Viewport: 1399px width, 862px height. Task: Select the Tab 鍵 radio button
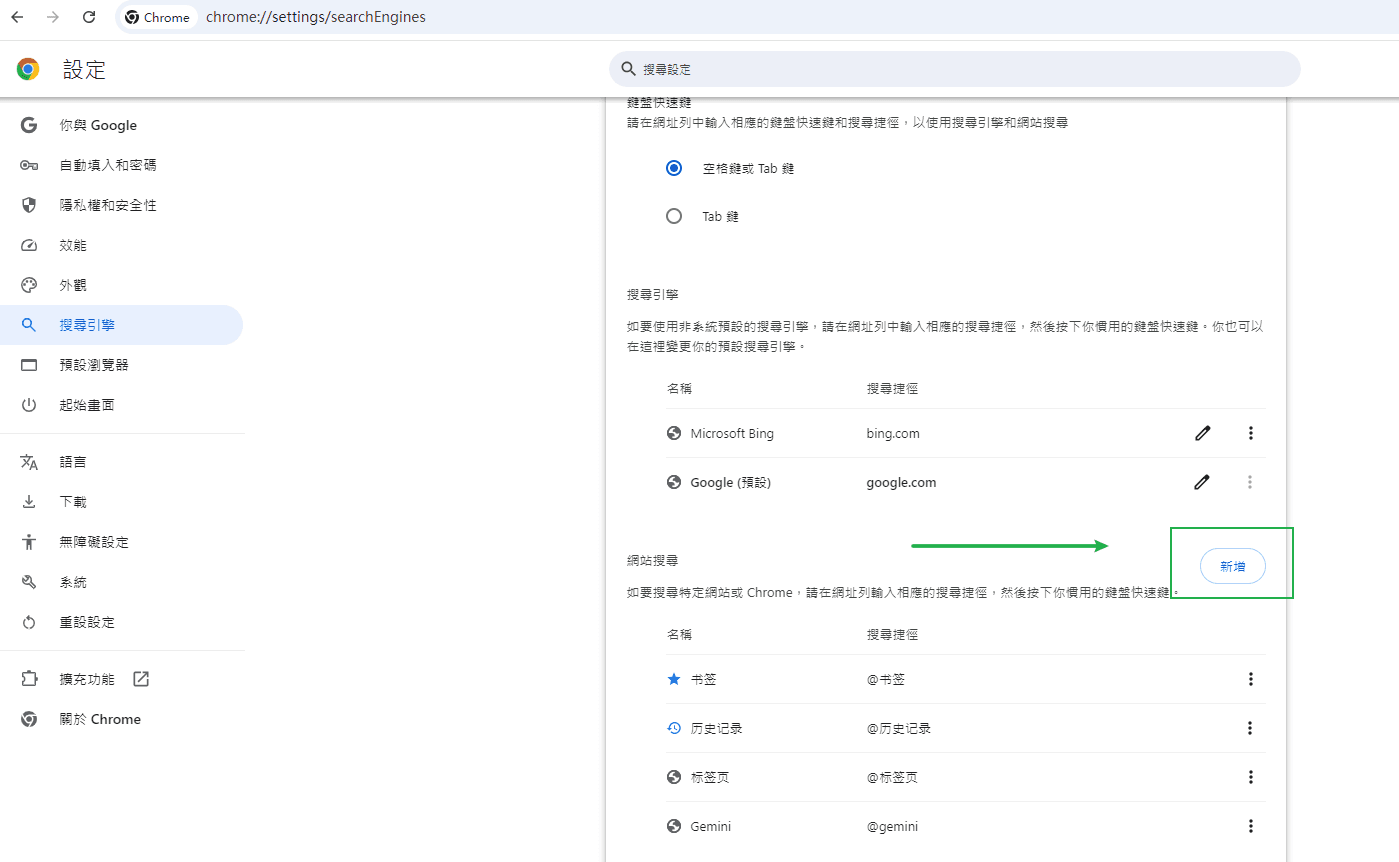pos(674,216)
